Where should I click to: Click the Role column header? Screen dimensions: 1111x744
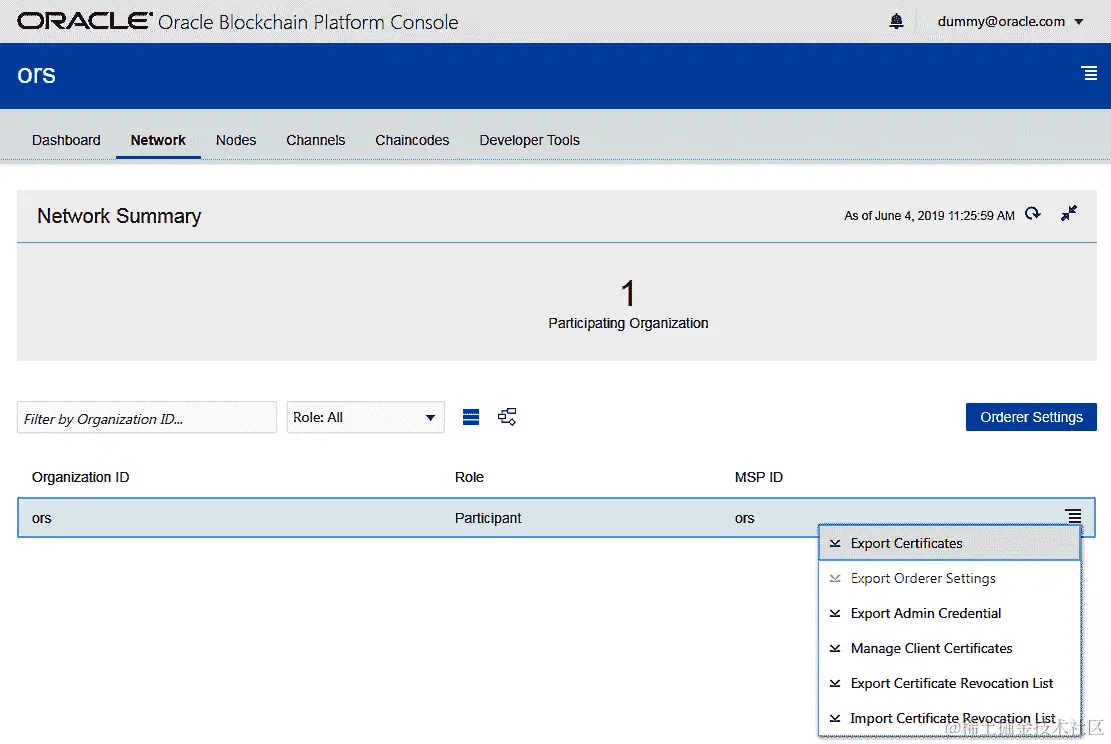tap(469, 478)
